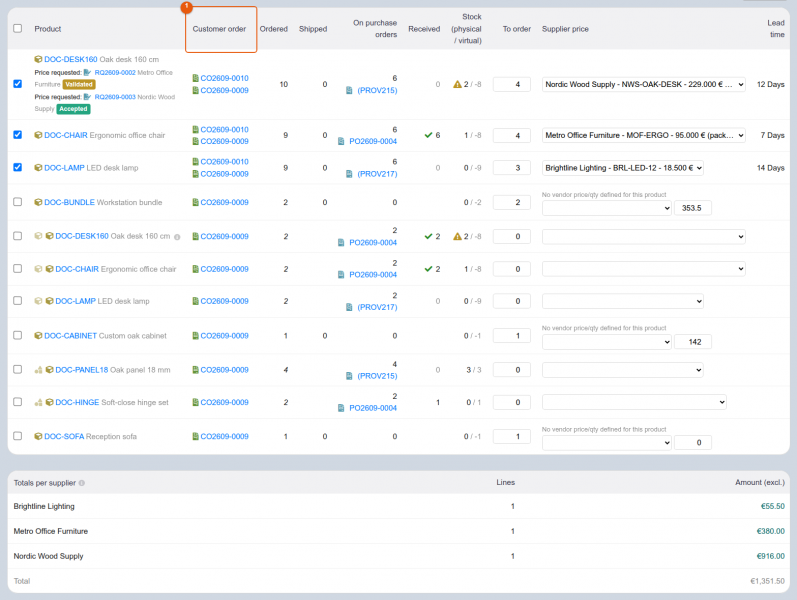This screenshot has width=797, height=600.
Task: Click the product cube icon beside DOC-DESK160 first row
Action: point(38,59)
